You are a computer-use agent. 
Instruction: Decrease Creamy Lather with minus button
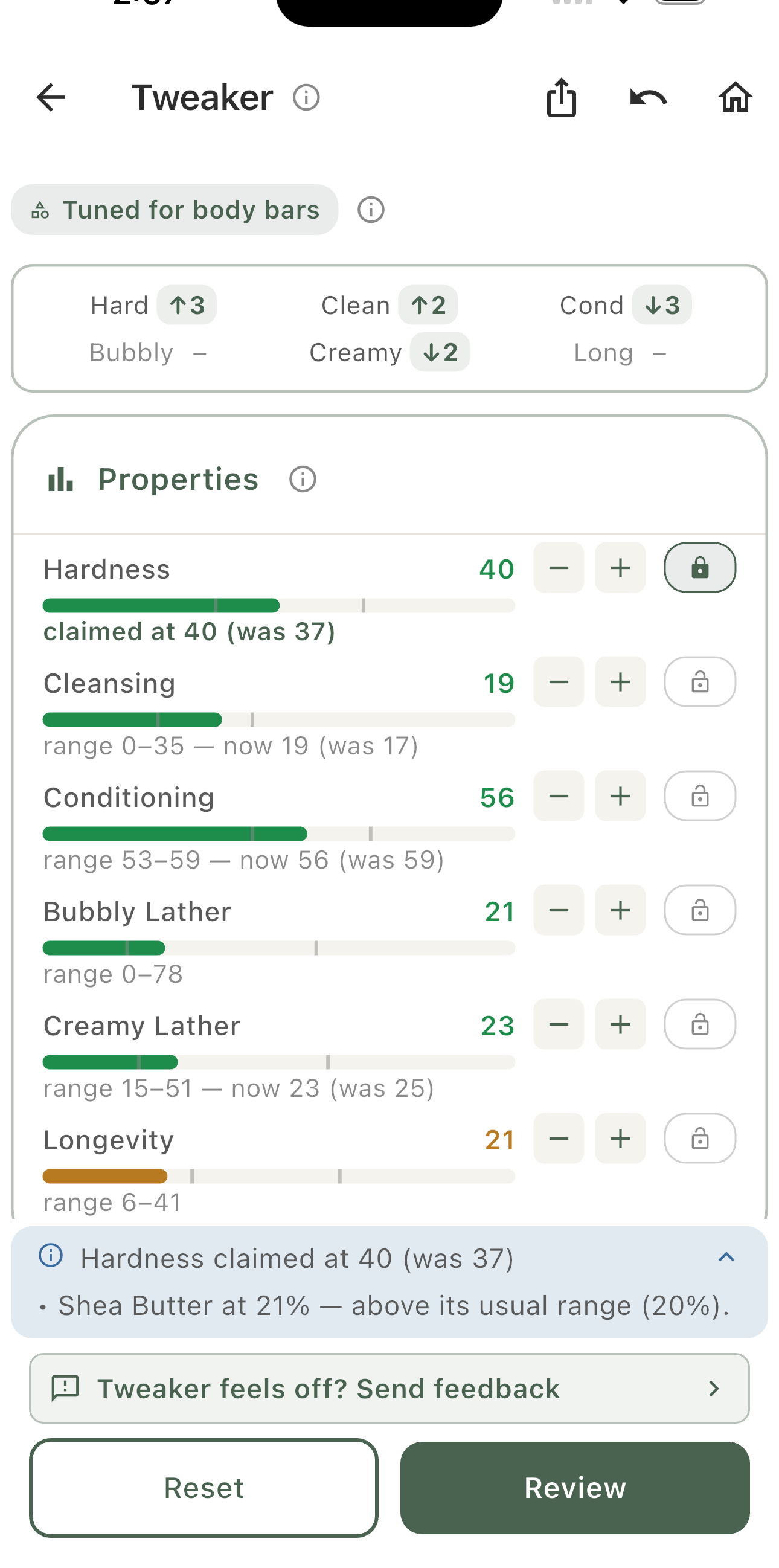tap(559, 1024)
